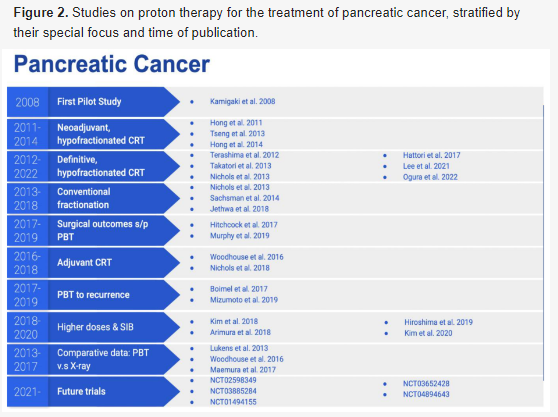Select the Sachsman et al. 2014 reference
The height and width of the screenshot is (417, 558).
point(244,198)
